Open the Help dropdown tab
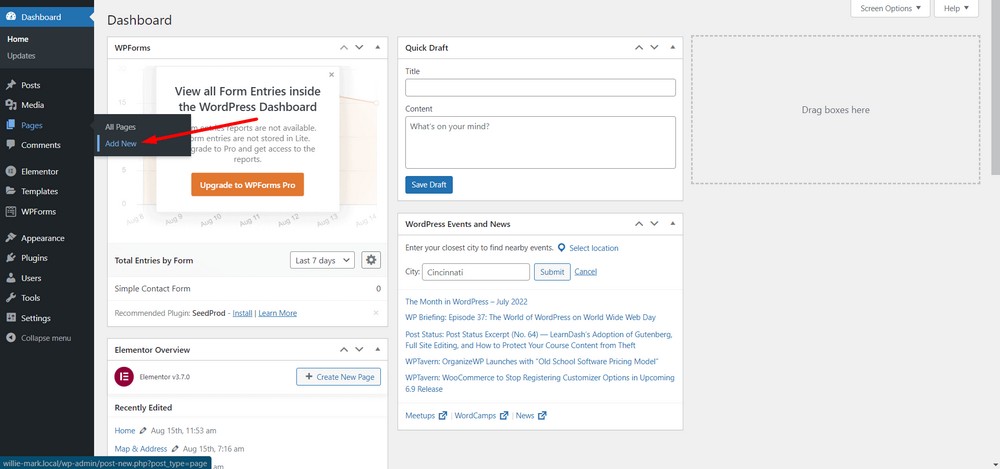The image size is (1000, 469). pos(956,9)
